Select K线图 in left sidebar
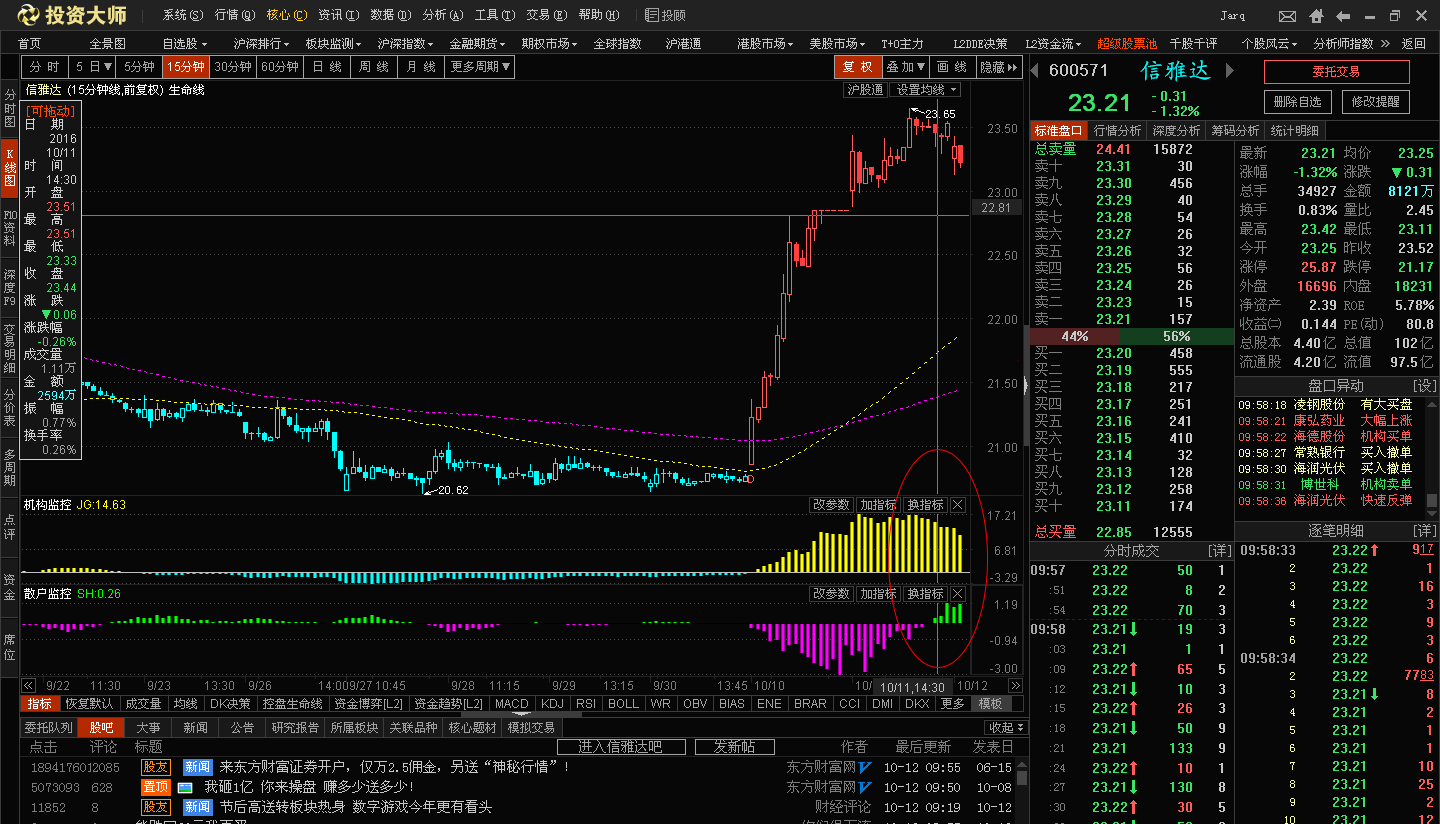This screenshot has height=824, width=1440. click(x=10, y=168)
